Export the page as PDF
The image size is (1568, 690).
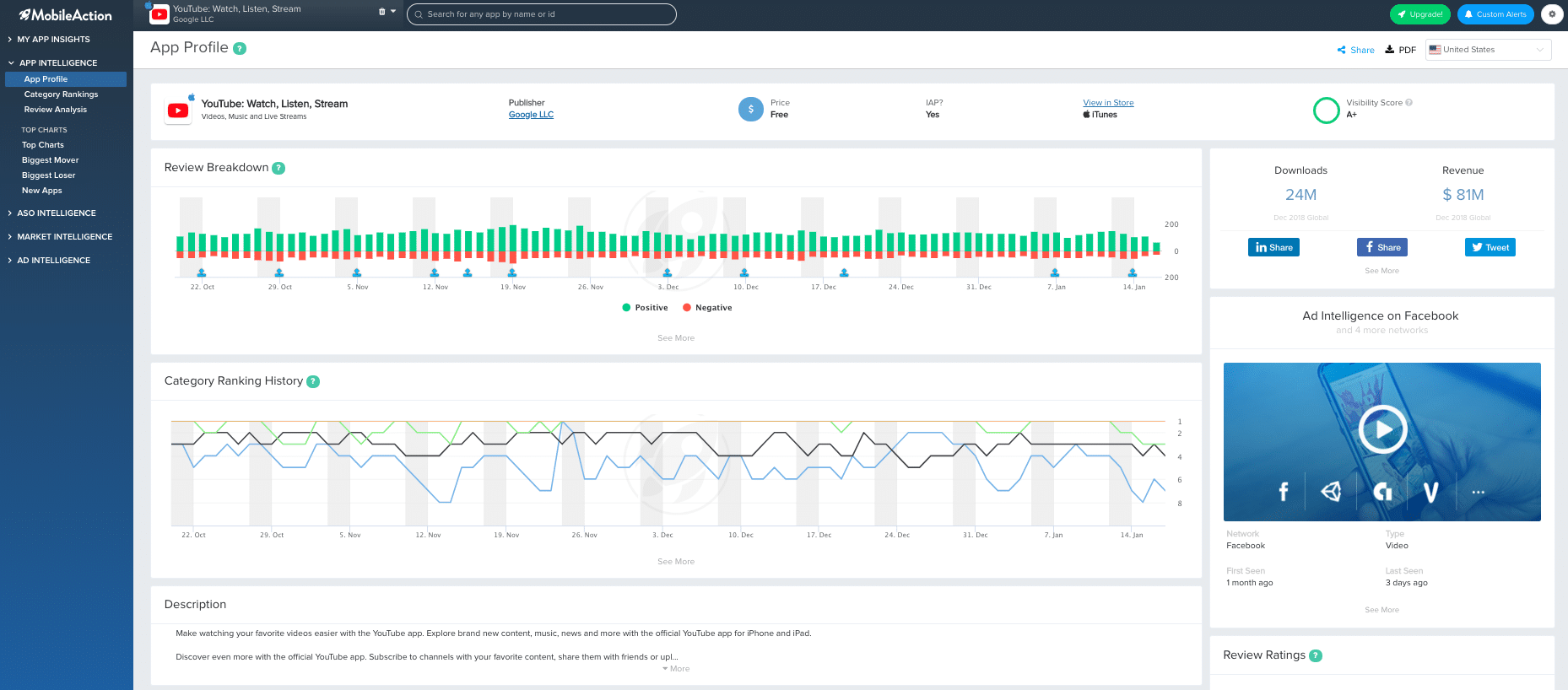(1401, 50)
